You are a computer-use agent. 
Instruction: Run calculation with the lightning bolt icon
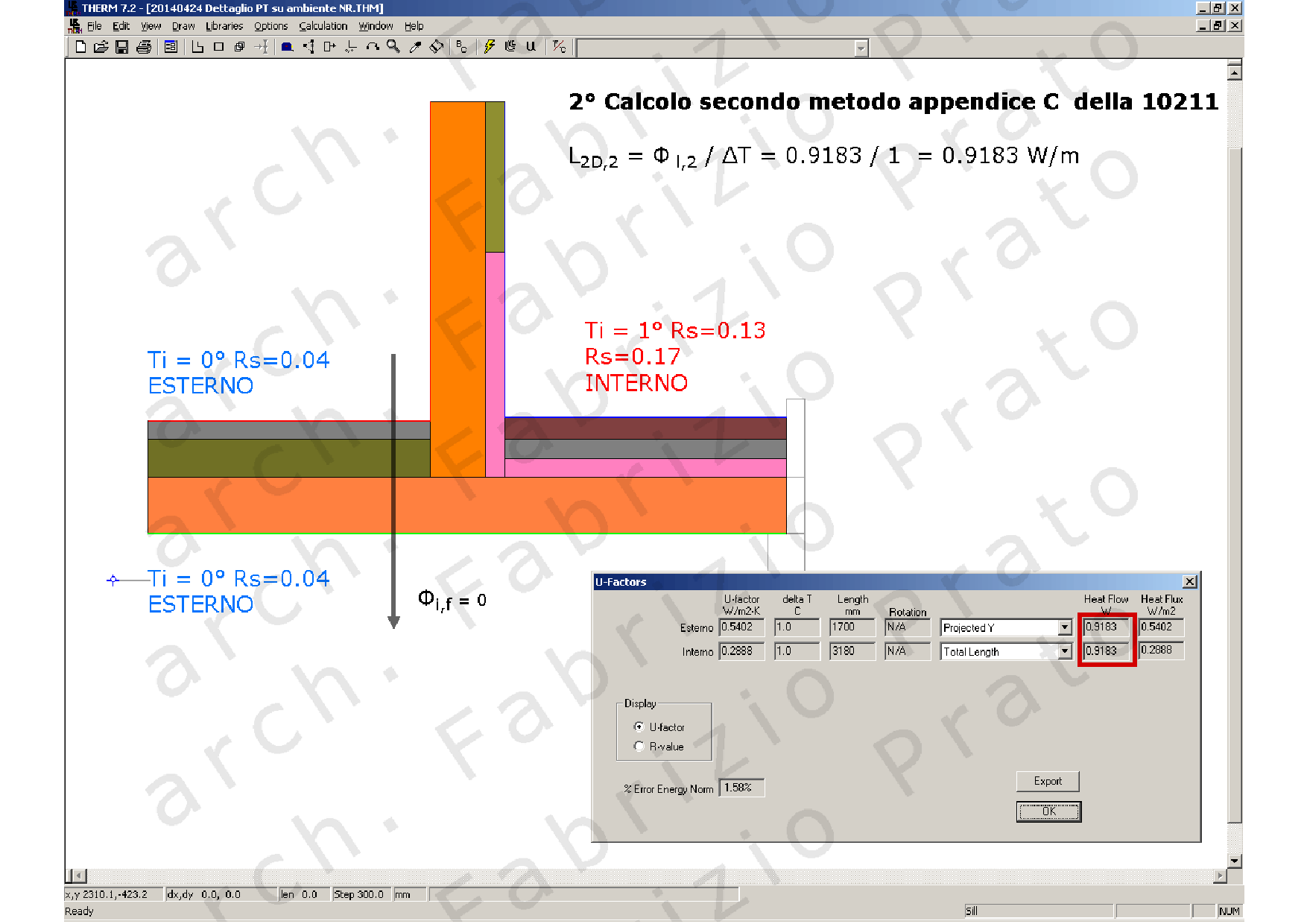[x=489, y=47]
